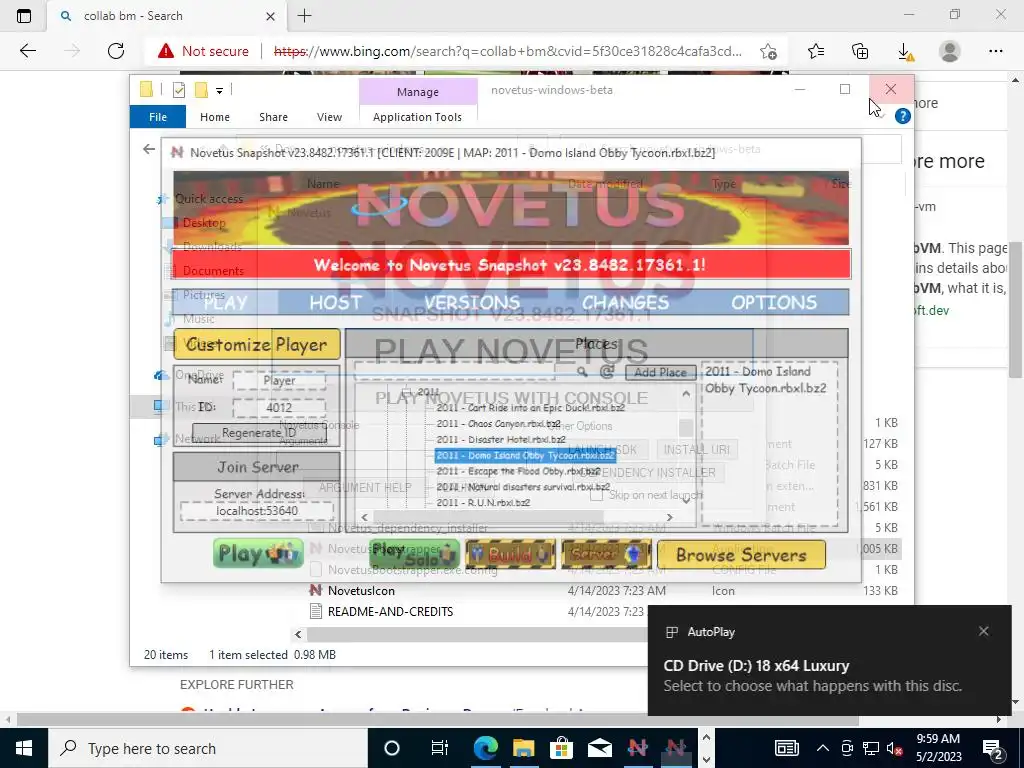This screenshot has width=1024, height=768.
Task: Switch to the HOST tab
Action: pos(336,302)
